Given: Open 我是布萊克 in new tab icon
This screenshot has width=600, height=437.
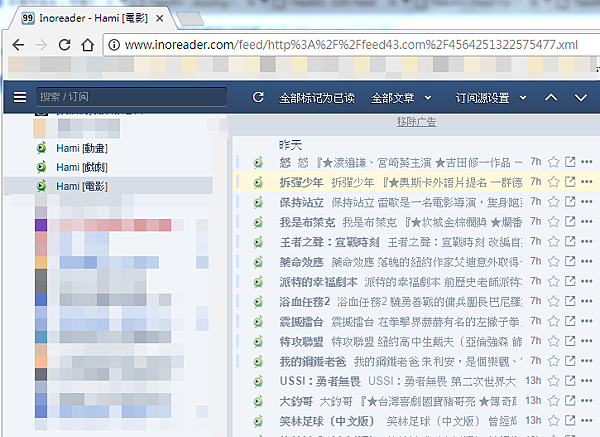Looking at the screenshot, I should click(x=570, y=222).
